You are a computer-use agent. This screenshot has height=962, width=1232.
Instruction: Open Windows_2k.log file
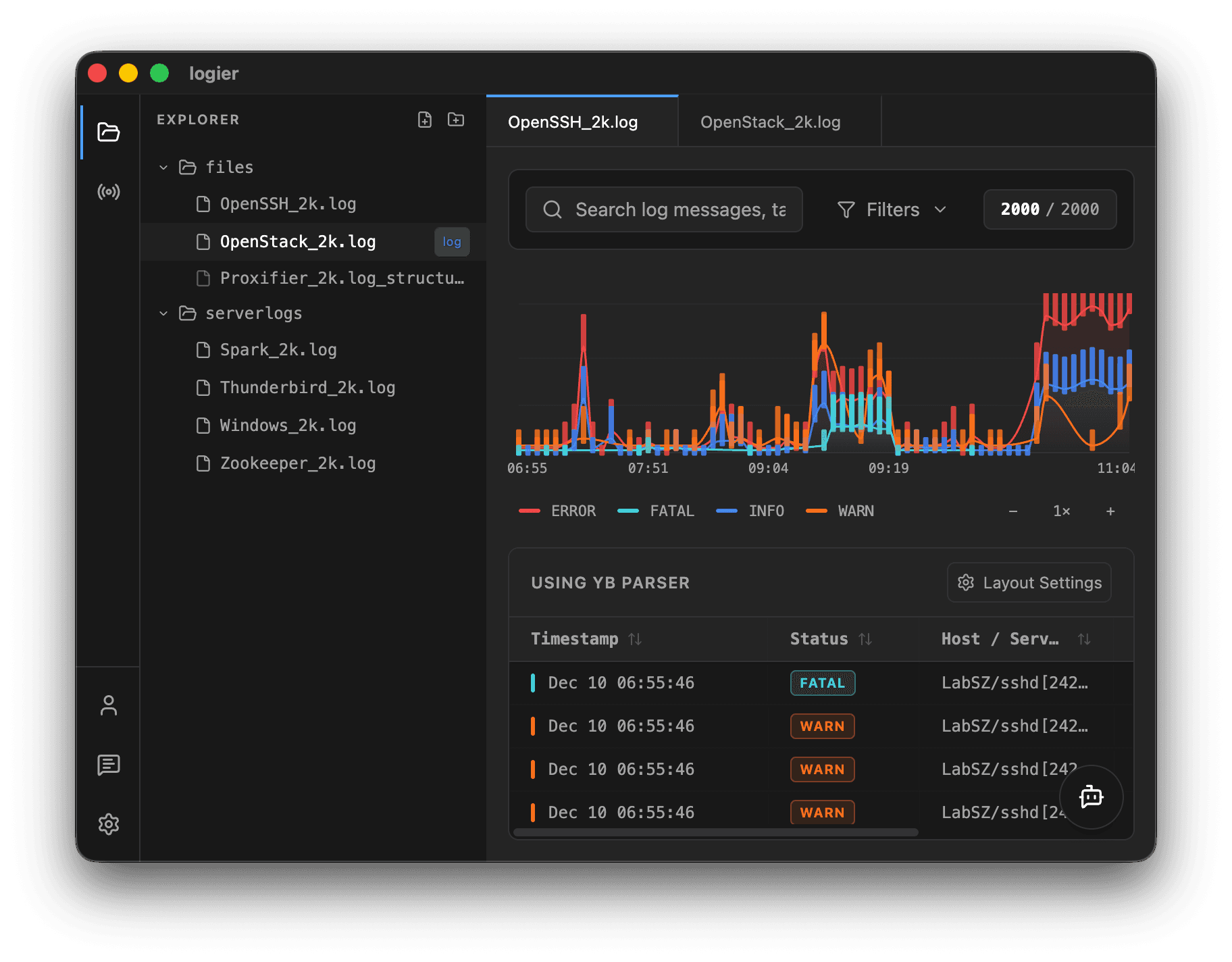point(313,426)
